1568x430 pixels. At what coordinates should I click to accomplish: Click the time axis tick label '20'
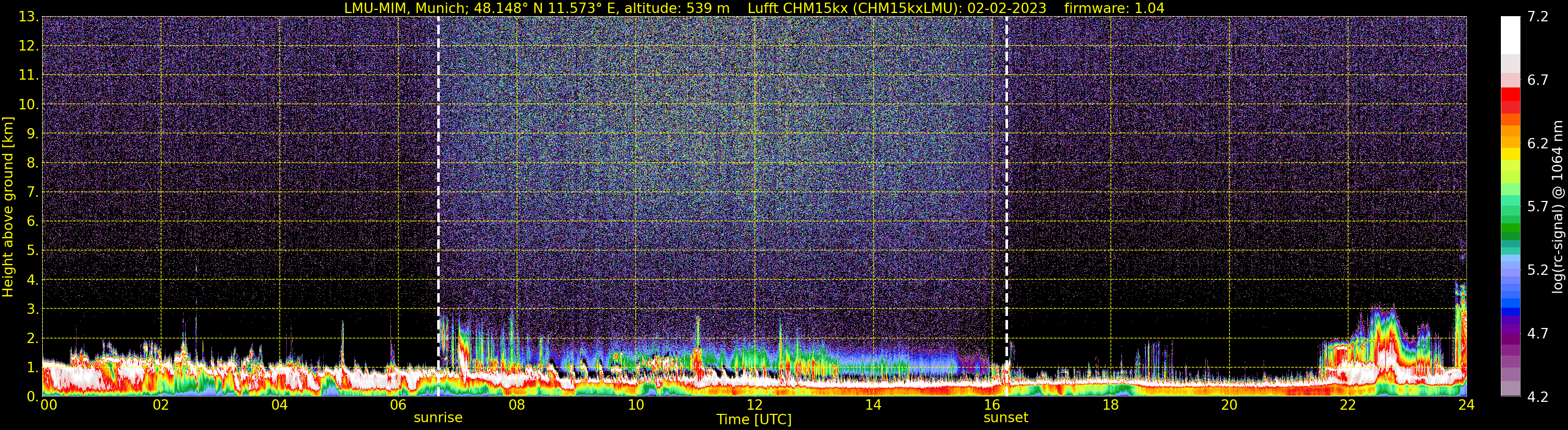(1229, 405)
